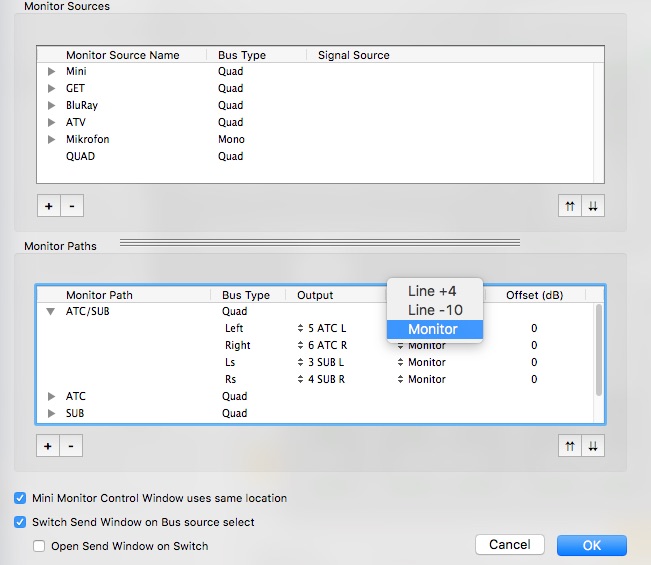Viewport: 651px width, 565px height.
Task: Select Mikrofon Mono bus type cell
Action: pyautogui.click(x=231, y=139)
